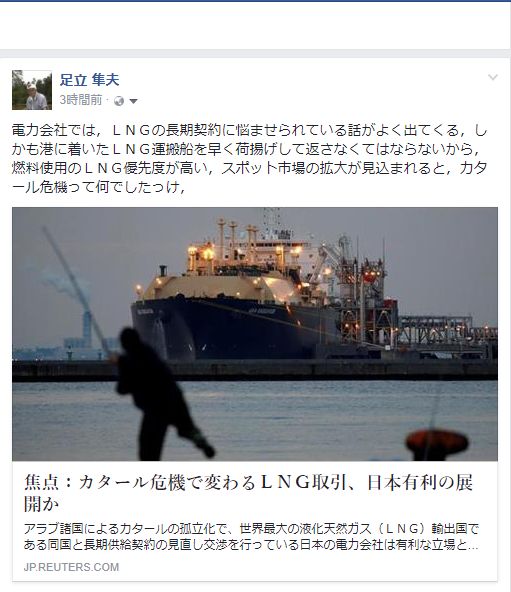Image resolution: width=511 pixels, height=592 pixels.
Task: Open the post options chevron menu
Action: [492, 78]
